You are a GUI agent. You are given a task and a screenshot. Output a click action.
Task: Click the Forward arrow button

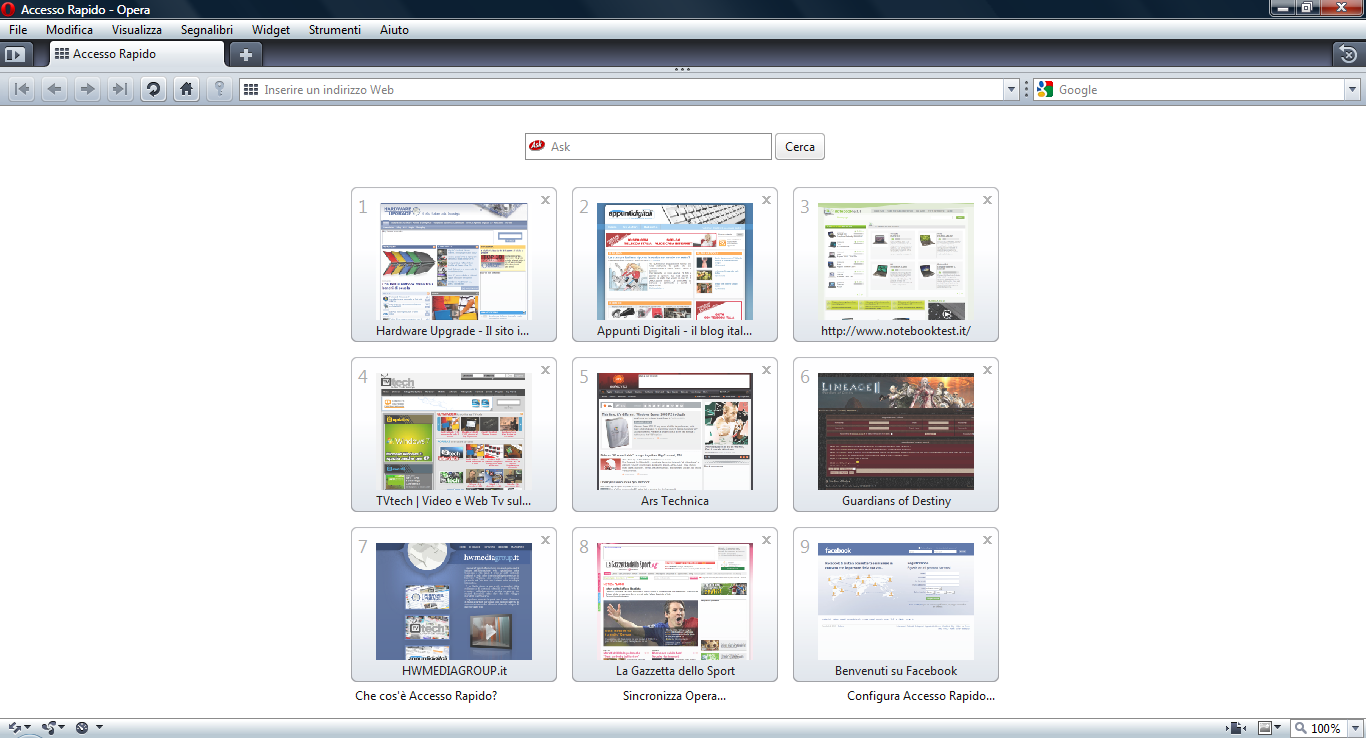(88, 89)
